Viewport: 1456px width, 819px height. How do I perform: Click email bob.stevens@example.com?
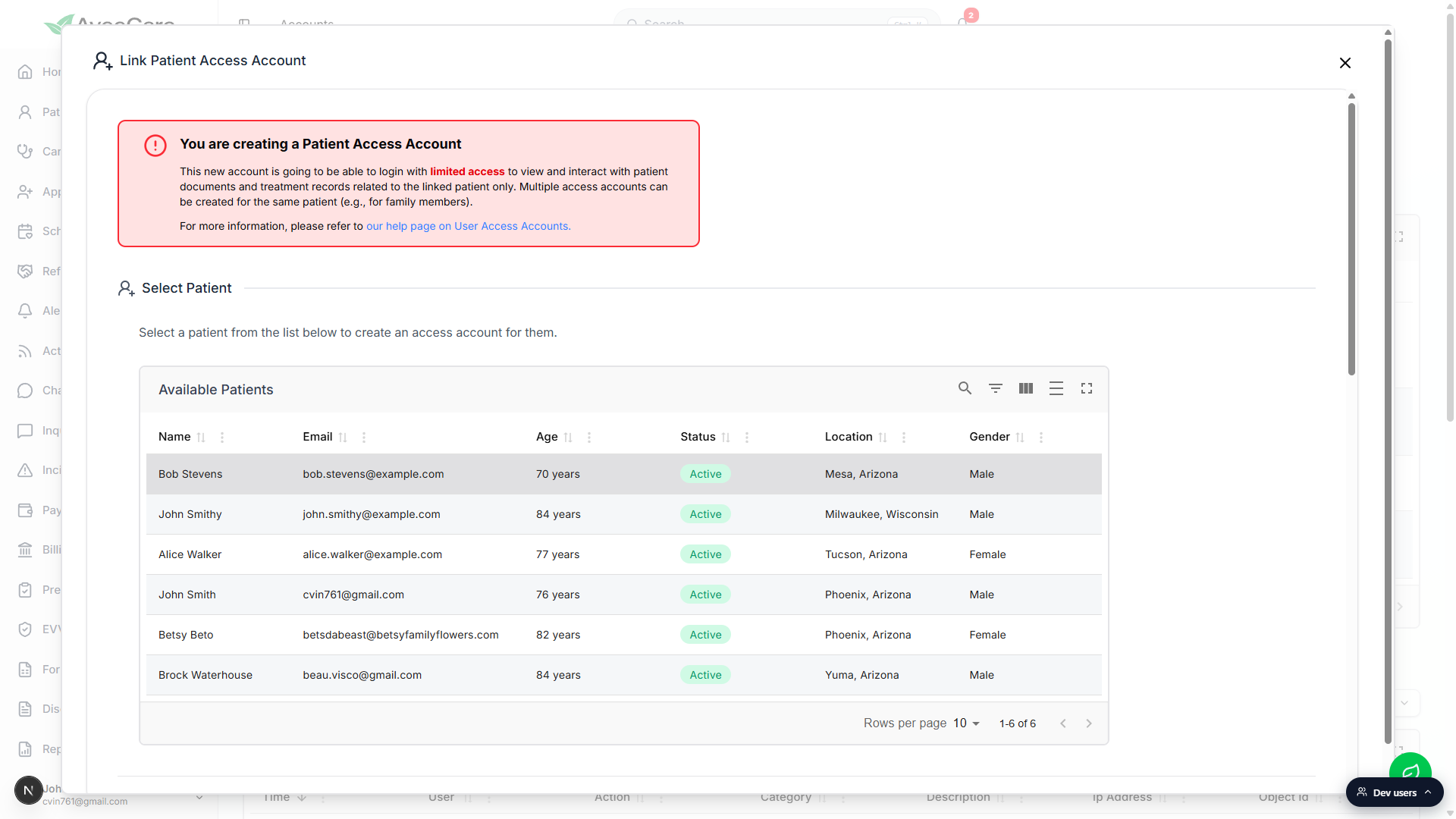373,474
